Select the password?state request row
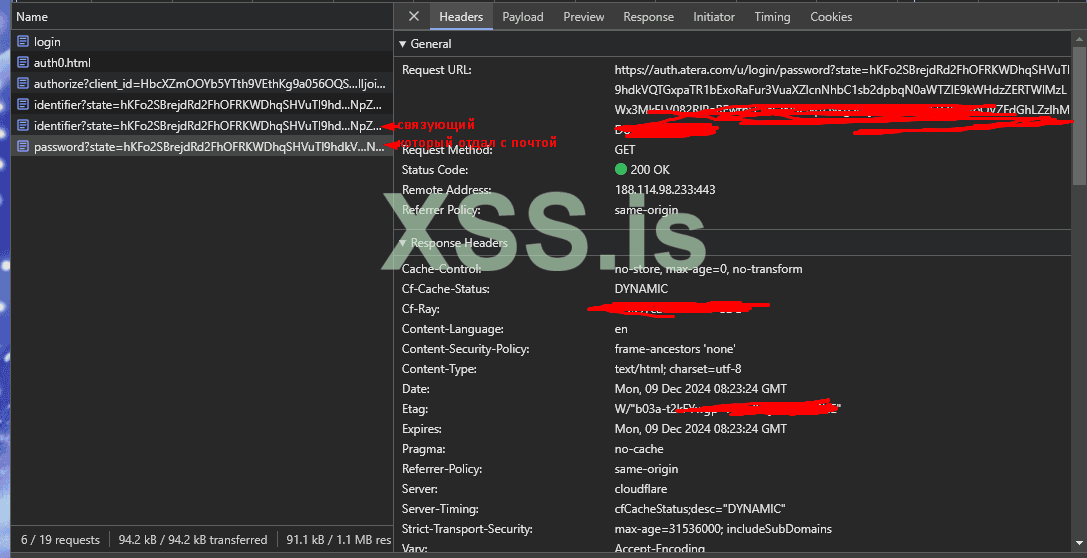Image resolution: width=1087 pixels, height=558 pixels. [x=202, y=146]
